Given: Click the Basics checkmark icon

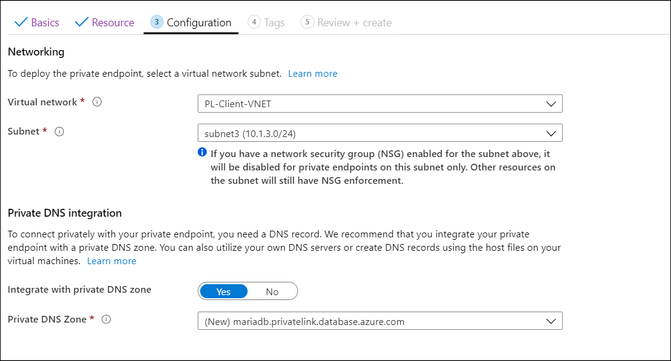Looking at the screenshot, I should (21, 22).
